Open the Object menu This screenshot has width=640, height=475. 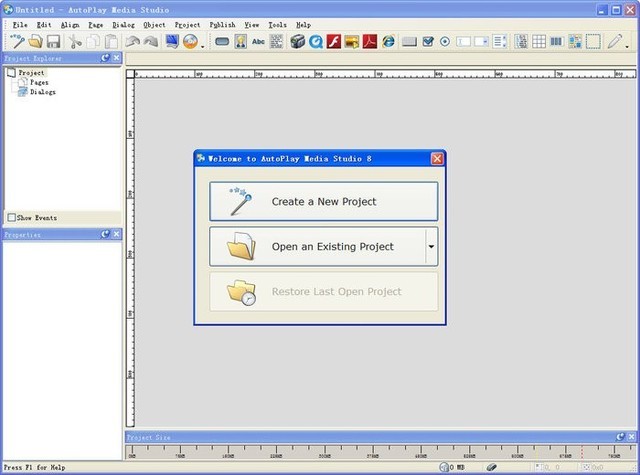click(154, 24)
